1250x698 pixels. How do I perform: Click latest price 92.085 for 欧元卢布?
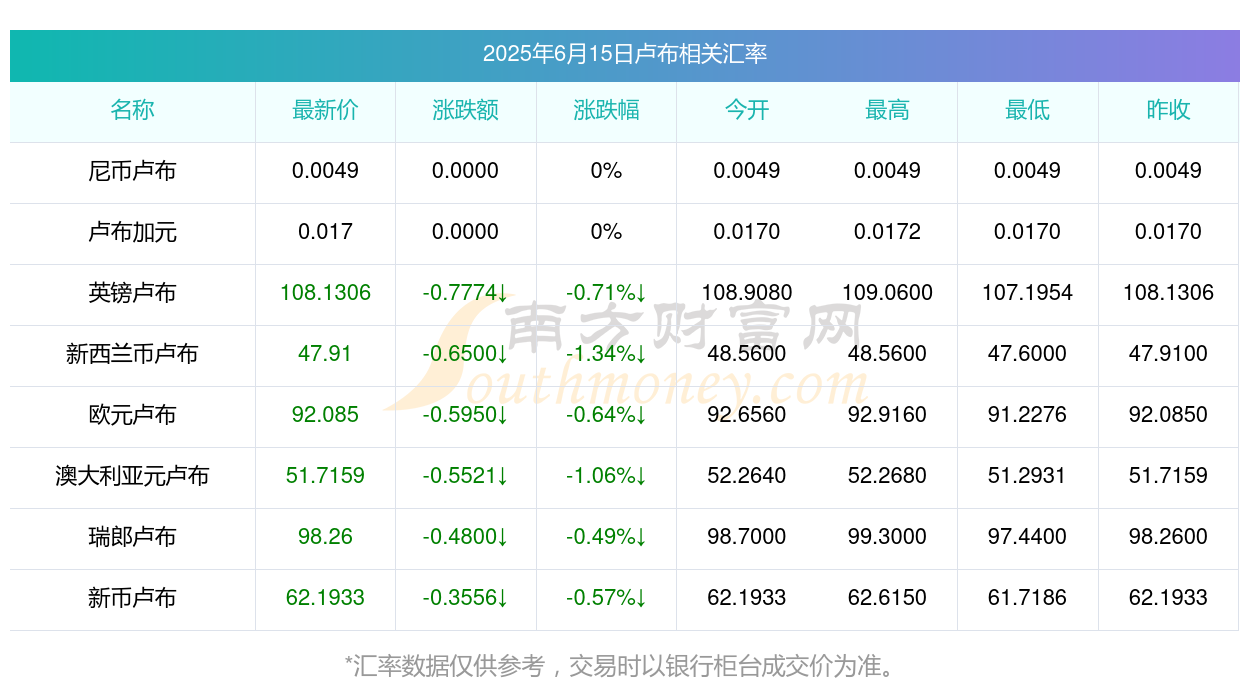[325, 415]
